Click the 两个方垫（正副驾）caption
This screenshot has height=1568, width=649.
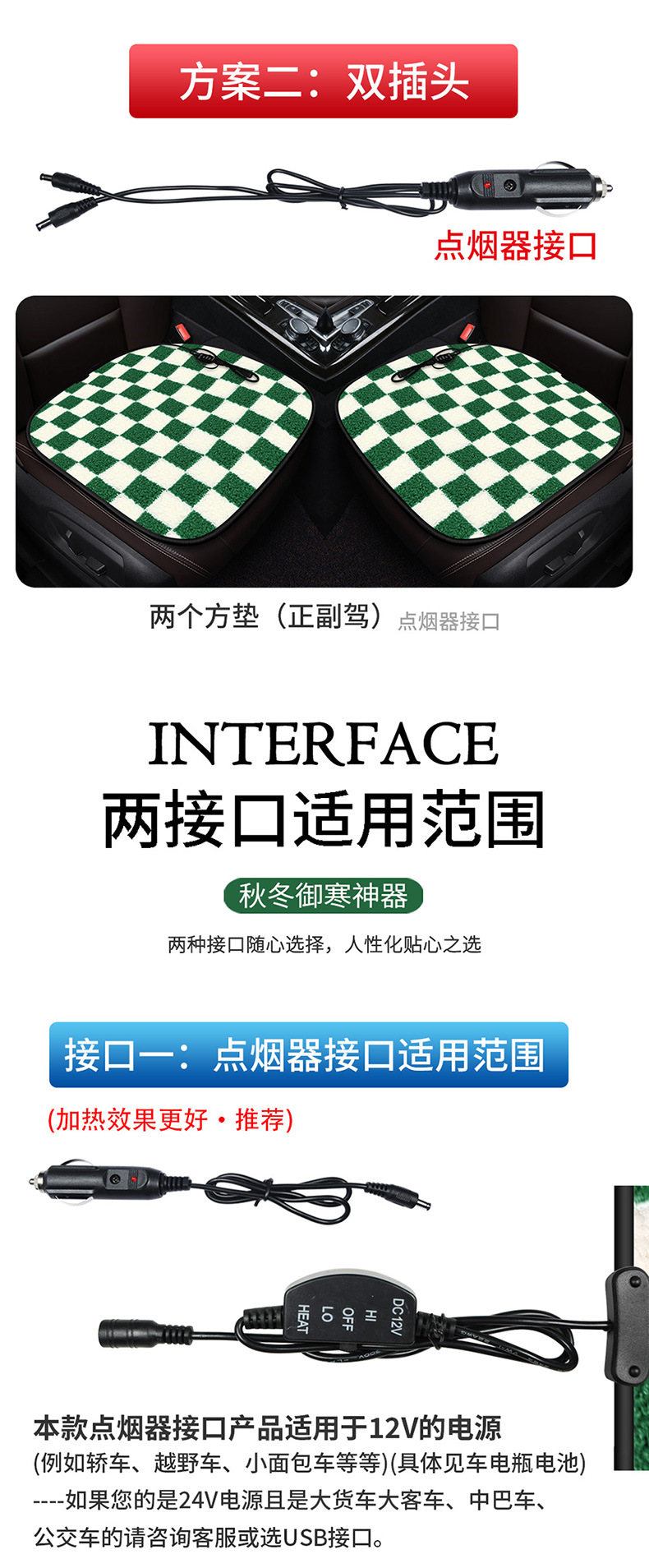(x=267, y=616)
